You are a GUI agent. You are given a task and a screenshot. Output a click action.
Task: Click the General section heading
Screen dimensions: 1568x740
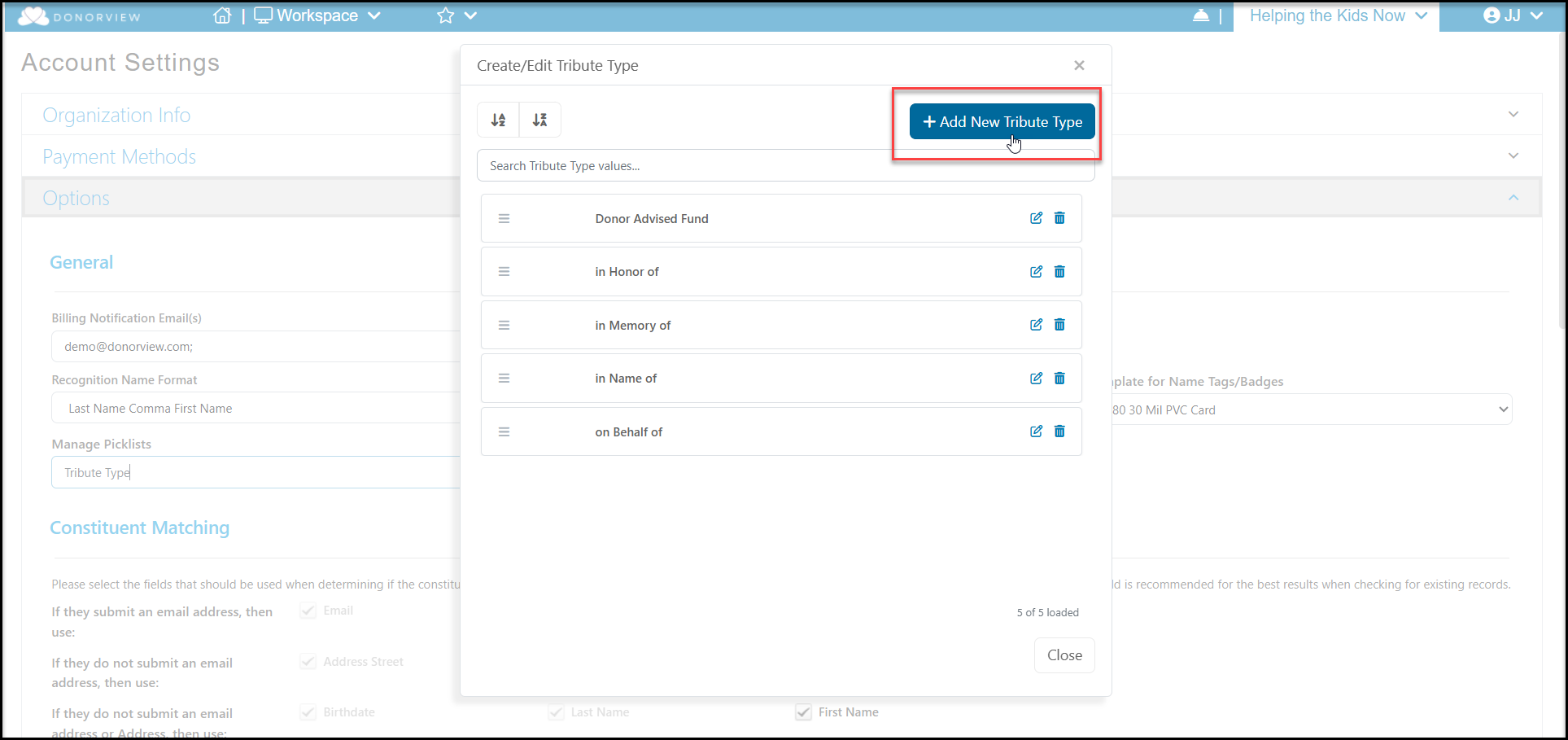[81, 262]
